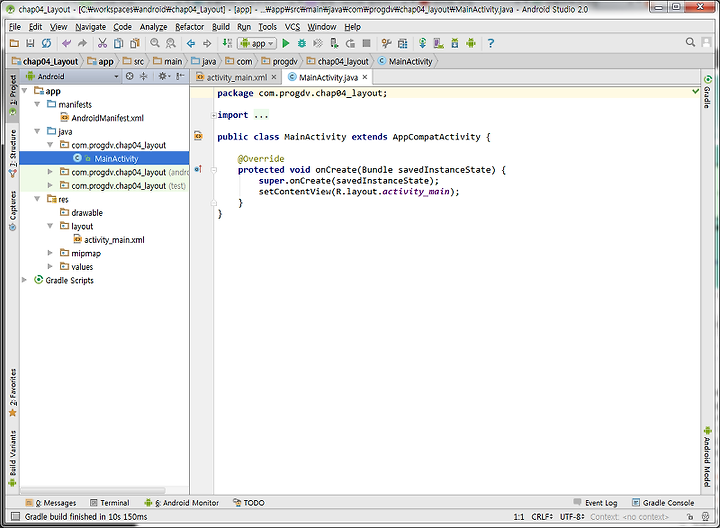The image size is (720, 528).
Task: Click the Save All disk icon
Action: coord(30,43)
